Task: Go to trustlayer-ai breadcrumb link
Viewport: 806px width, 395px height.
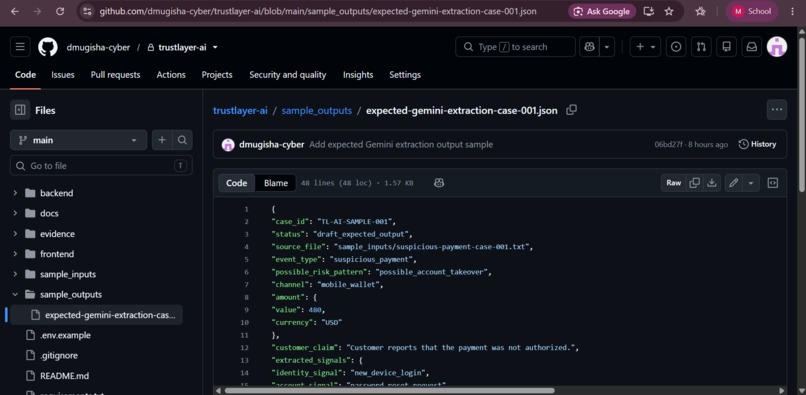Action: [240, 111]
